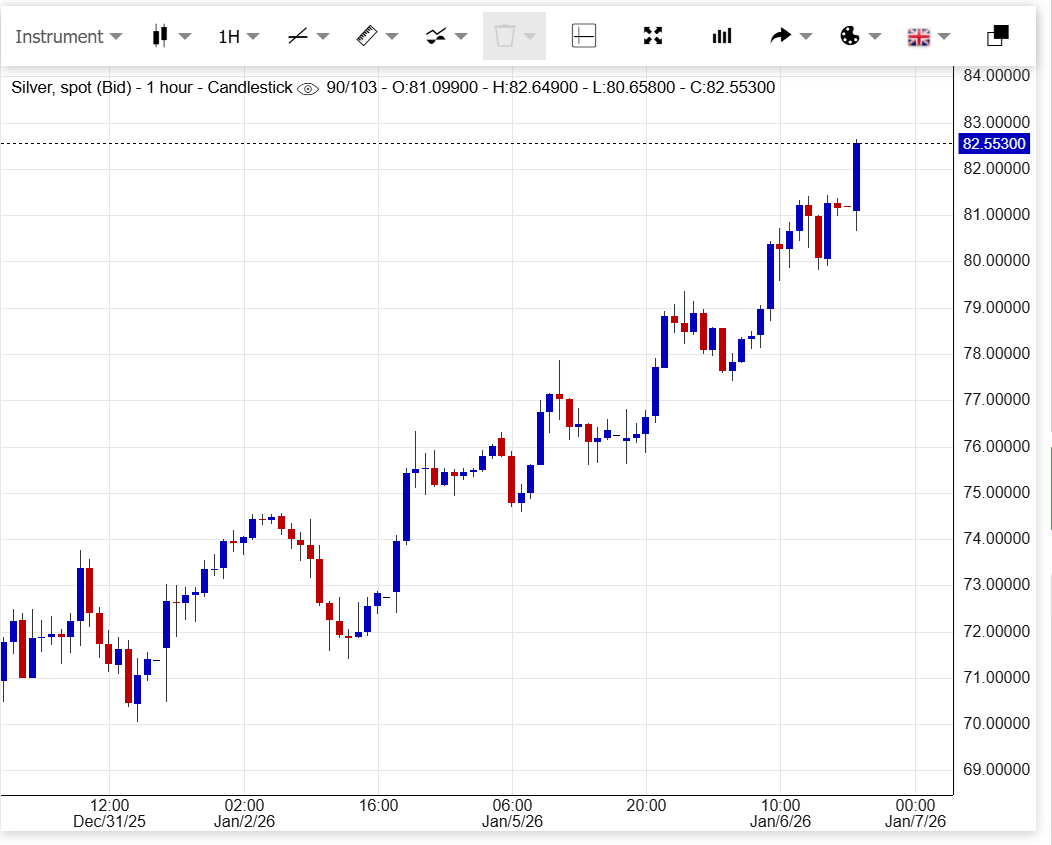The width and height of the screenshot is (1052, 845).
Task: Click the volume bars icon
Action: tap(721, 37)
